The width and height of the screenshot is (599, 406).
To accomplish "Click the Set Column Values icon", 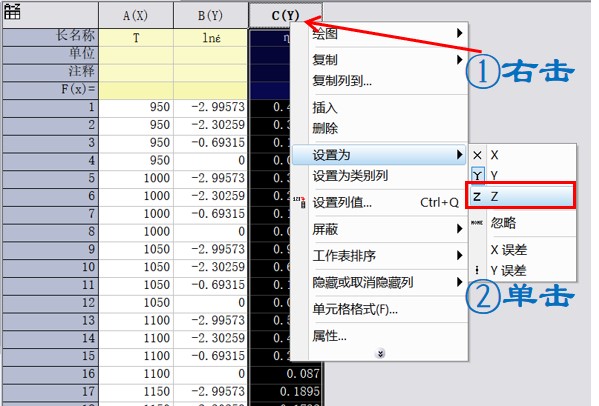I will click(x=300, y=202).
